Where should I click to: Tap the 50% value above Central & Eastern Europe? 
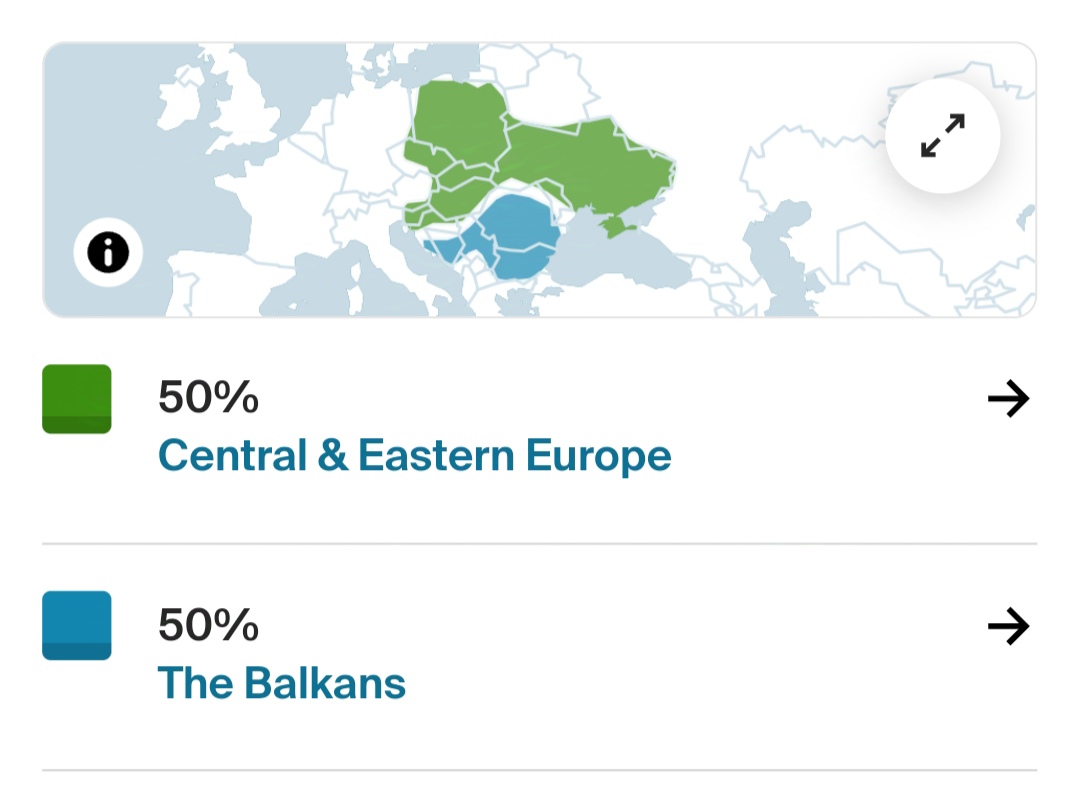click(208, 397)
